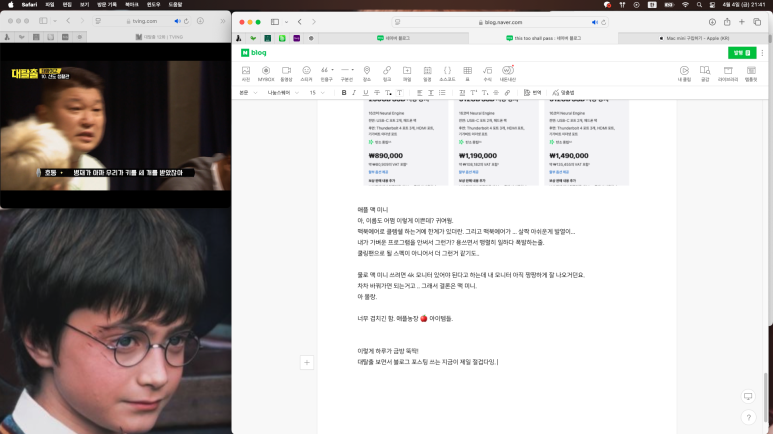Open the 나눔스퀘어 font dropdown
The image size is (773, 434).
tap(283, 93)
